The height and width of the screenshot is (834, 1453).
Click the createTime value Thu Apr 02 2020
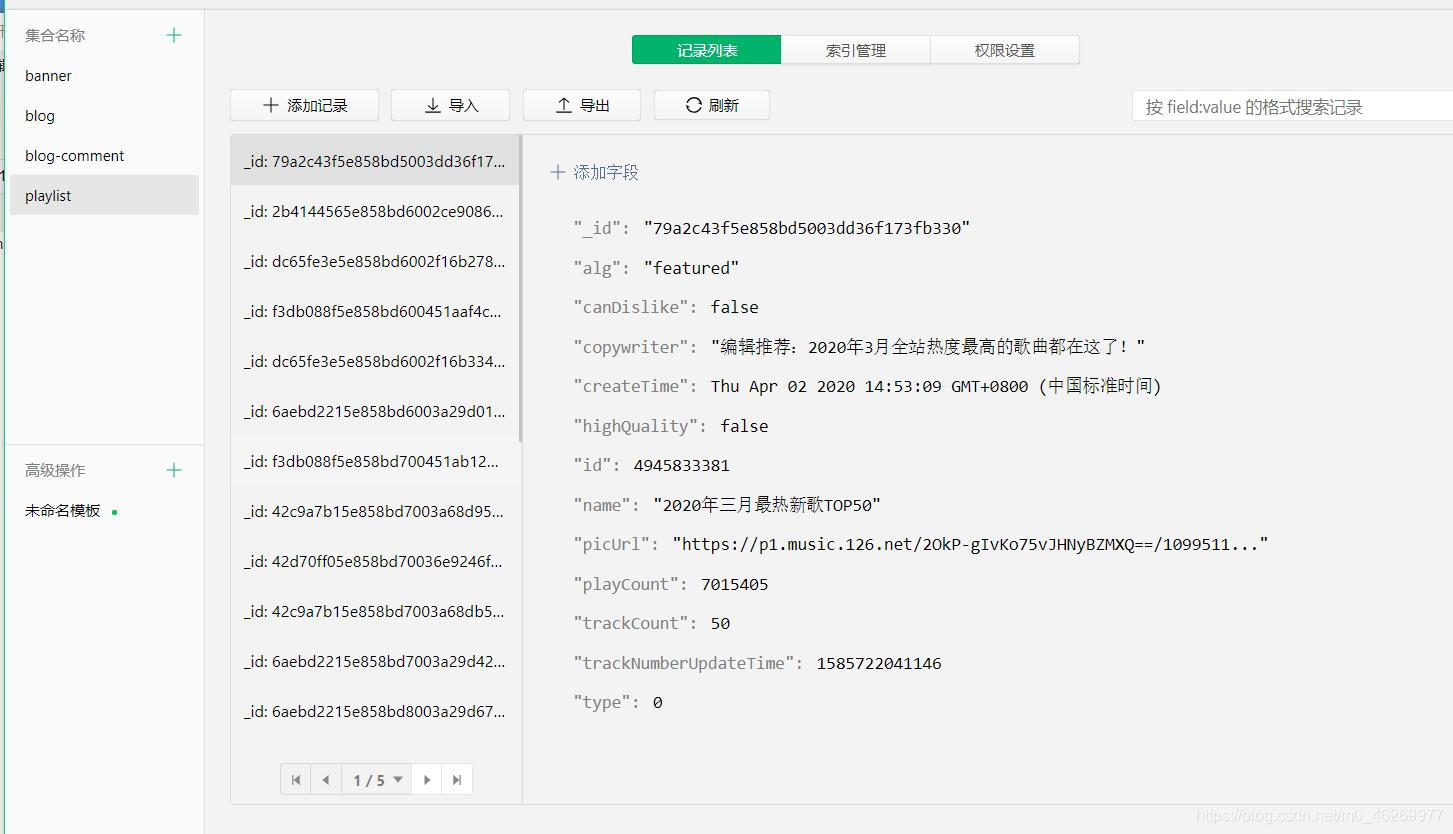(x=936, y=386)
